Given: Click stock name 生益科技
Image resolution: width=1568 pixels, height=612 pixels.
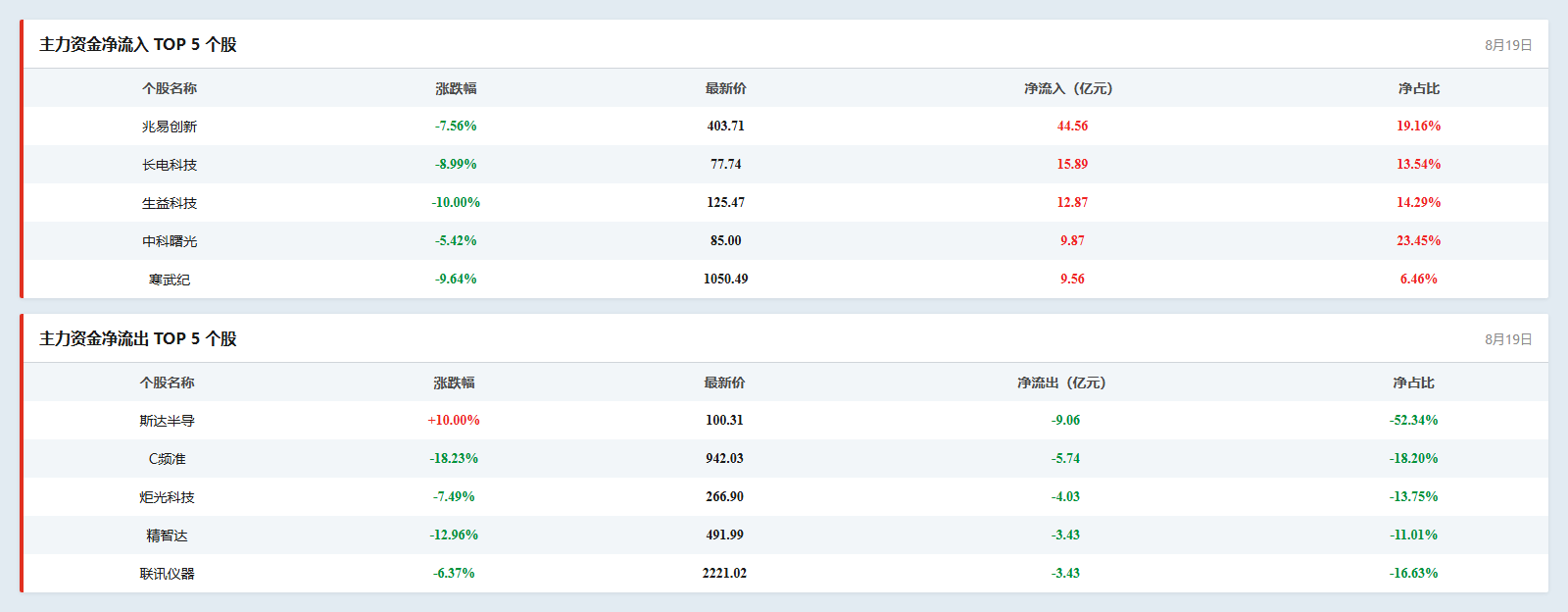Looking at the screenshot, I should [x=170, y=203].
